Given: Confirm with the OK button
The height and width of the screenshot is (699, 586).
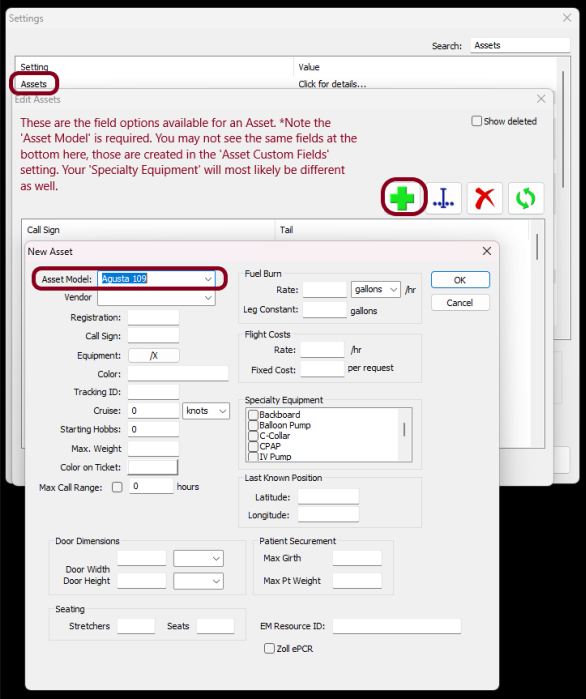Looking at the screenshot, I should pos(460,280).
